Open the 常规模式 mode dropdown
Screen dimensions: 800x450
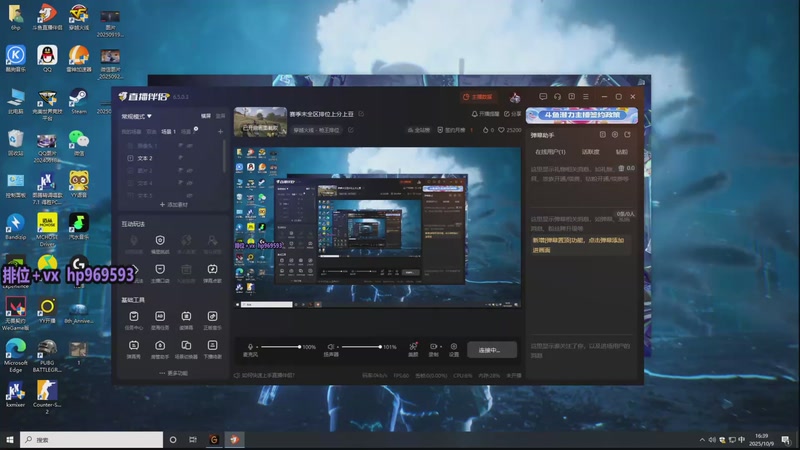click(x=136, y=116)
